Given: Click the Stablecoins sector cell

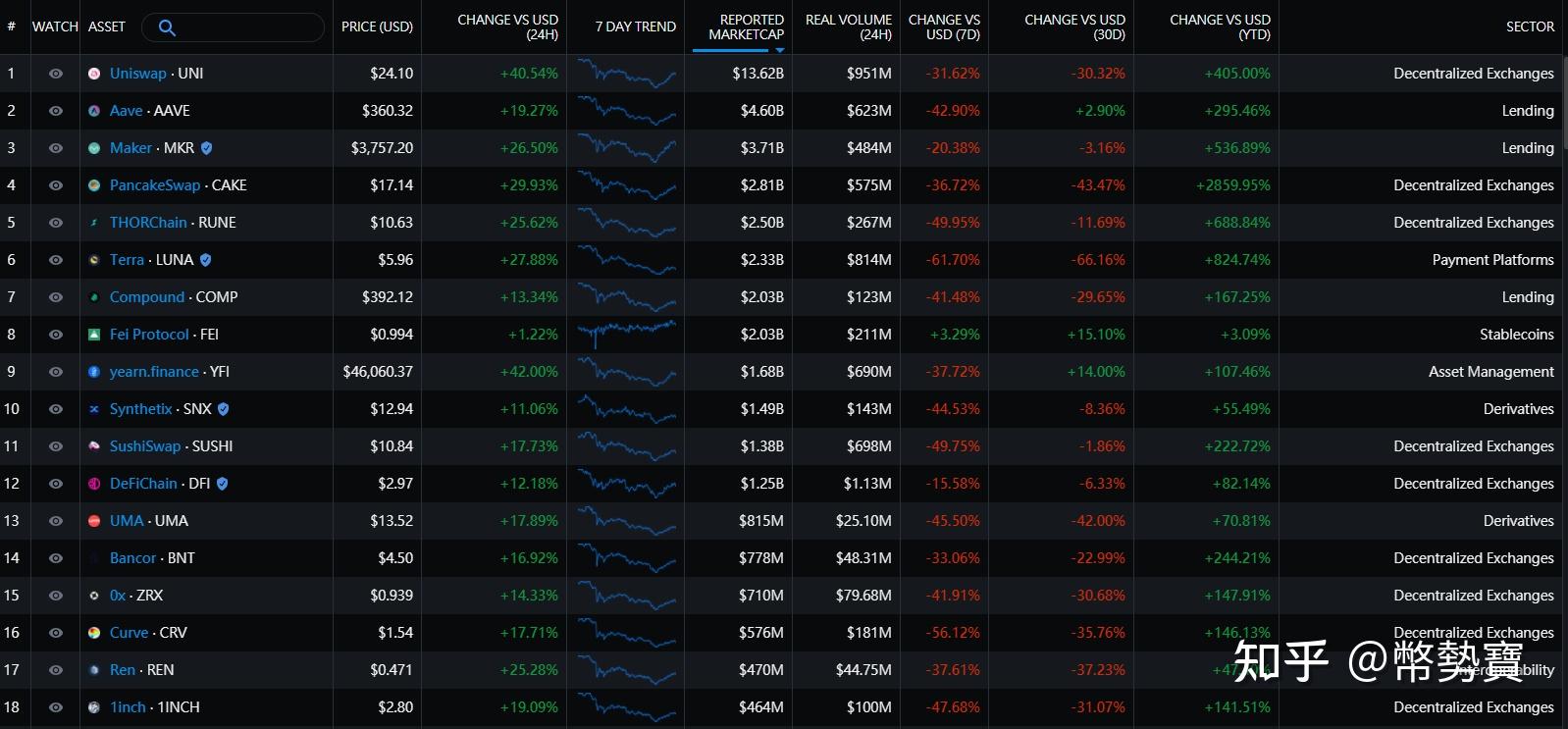Looking at the screenshot, I should pos(1516,335).
